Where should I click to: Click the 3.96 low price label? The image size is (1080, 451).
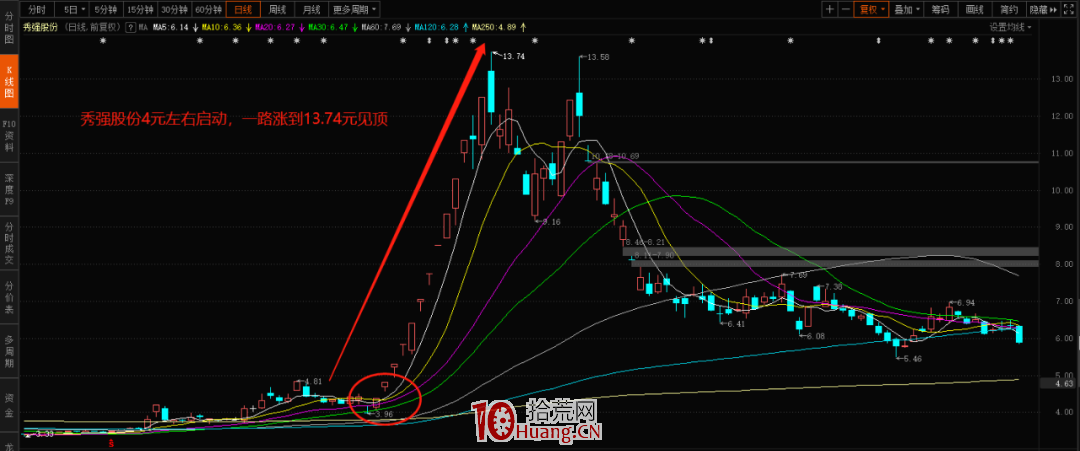382,414
